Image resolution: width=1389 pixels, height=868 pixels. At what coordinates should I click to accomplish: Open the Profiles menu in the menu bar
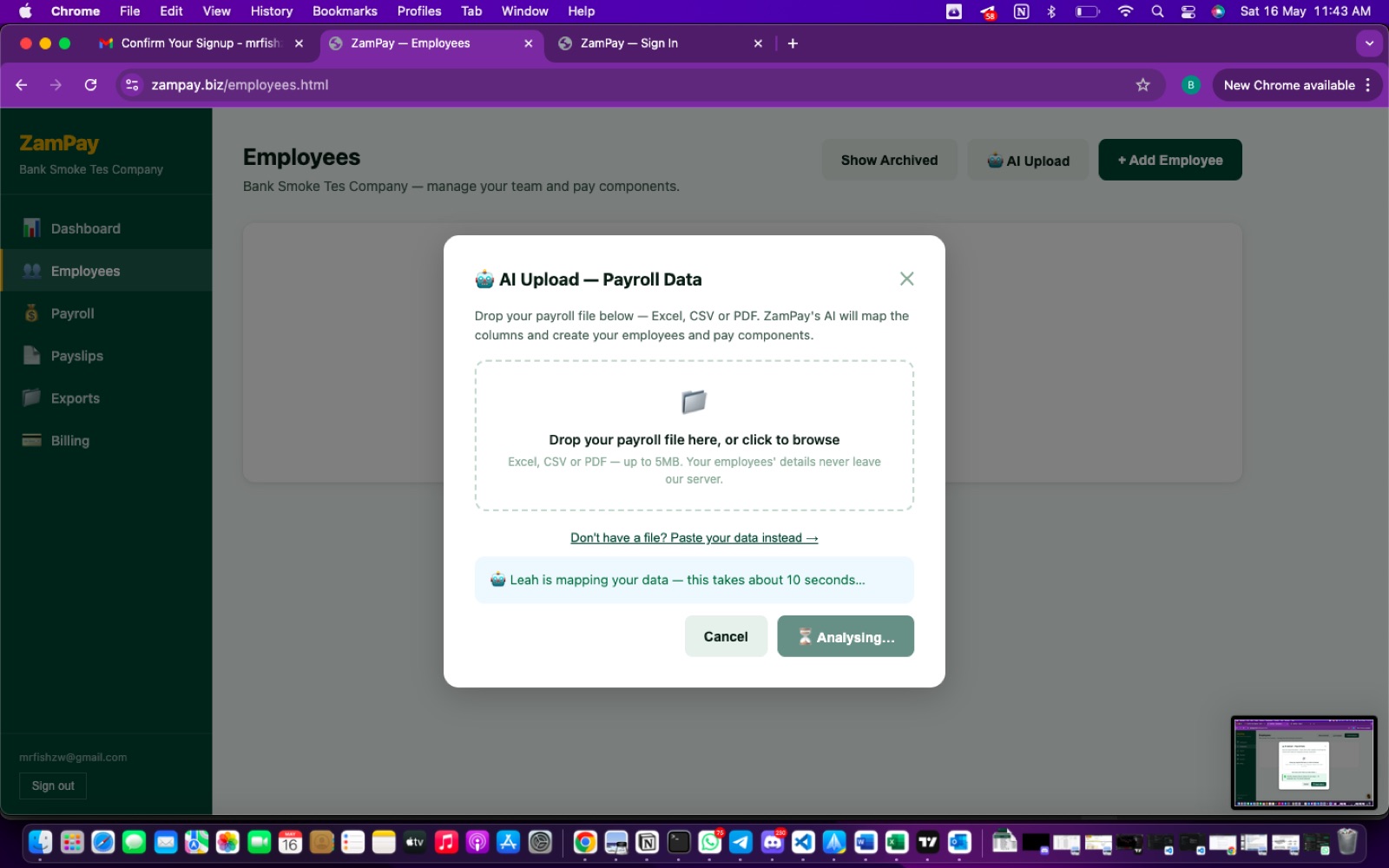click(419, 11)
